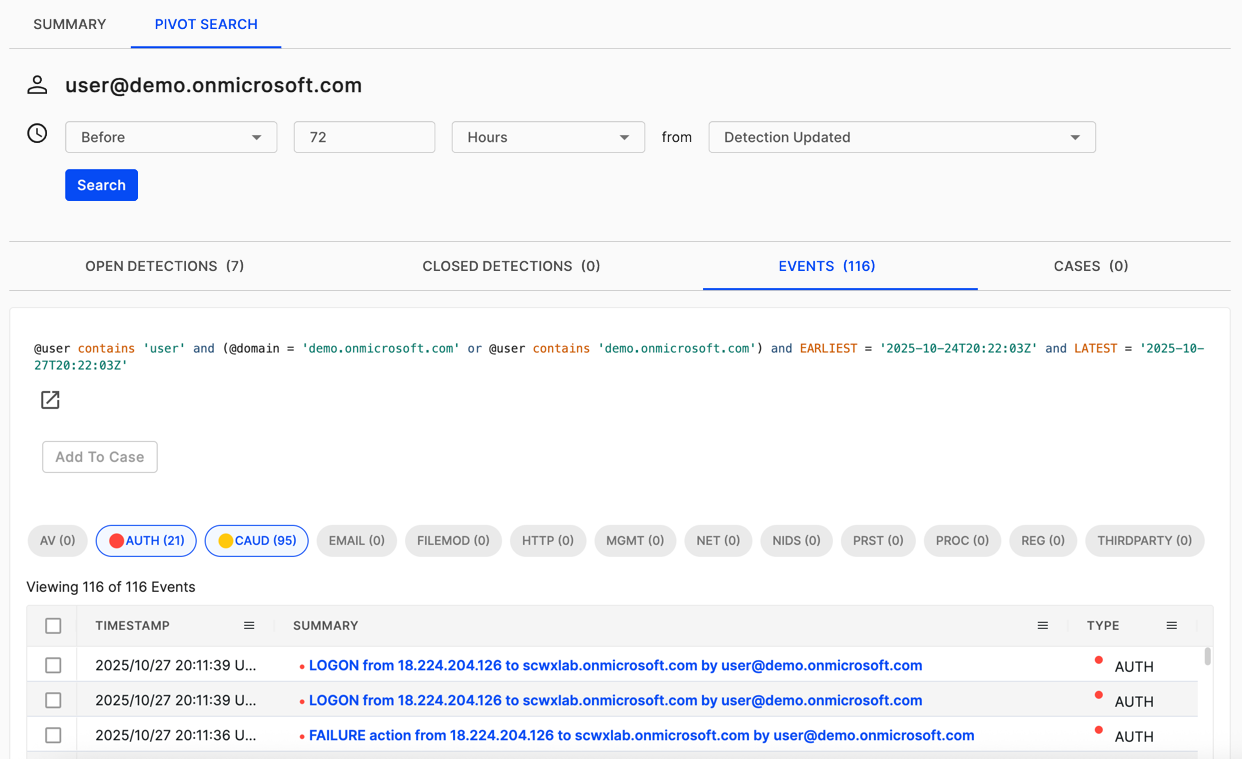Check the FAILURE action row checkbox
This screenshot has height=759, width=1242.
click(x=53, y=735)
